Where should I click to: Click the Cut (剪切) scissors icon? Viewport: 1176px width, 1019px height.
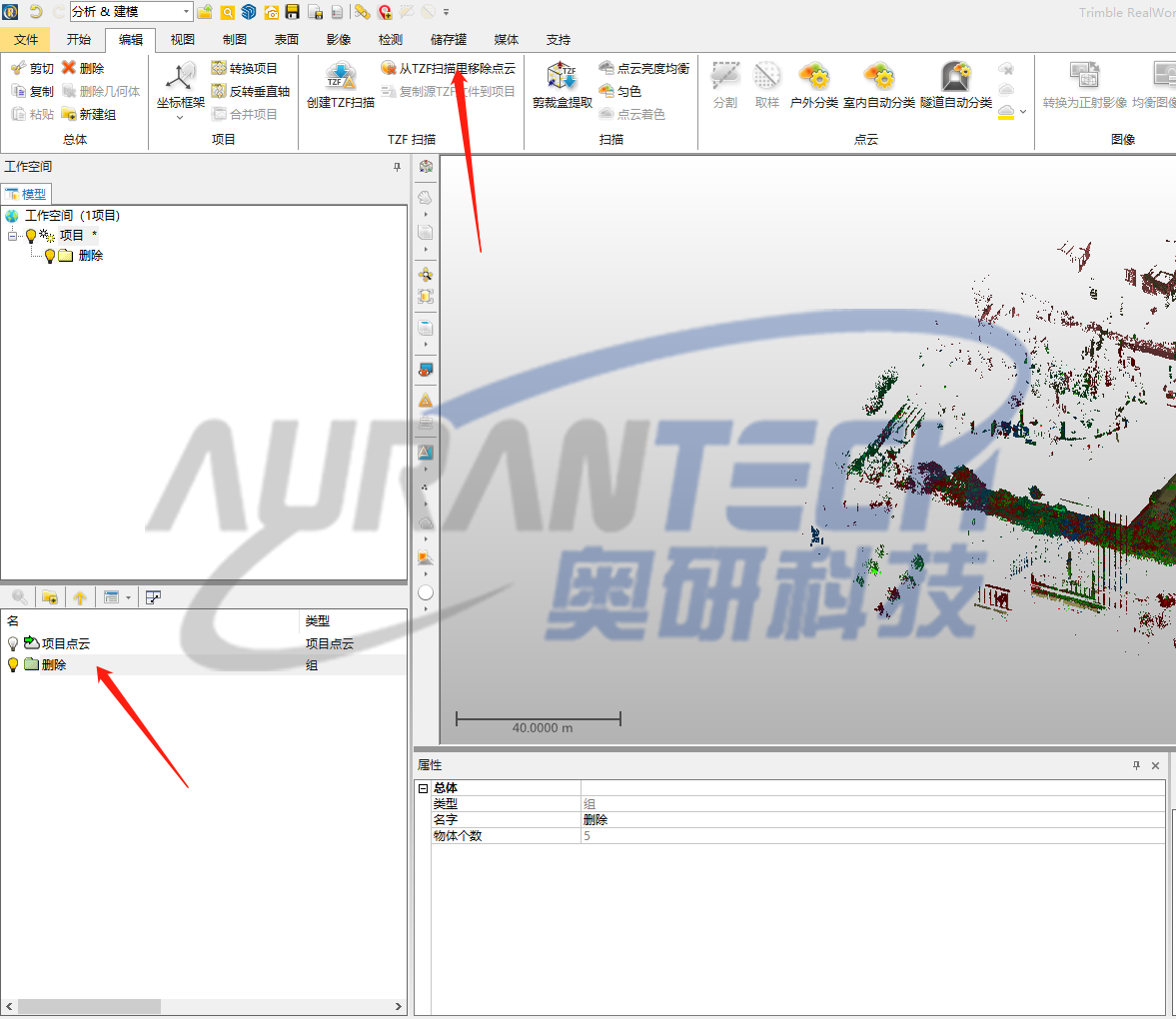[x=19, y=68]
